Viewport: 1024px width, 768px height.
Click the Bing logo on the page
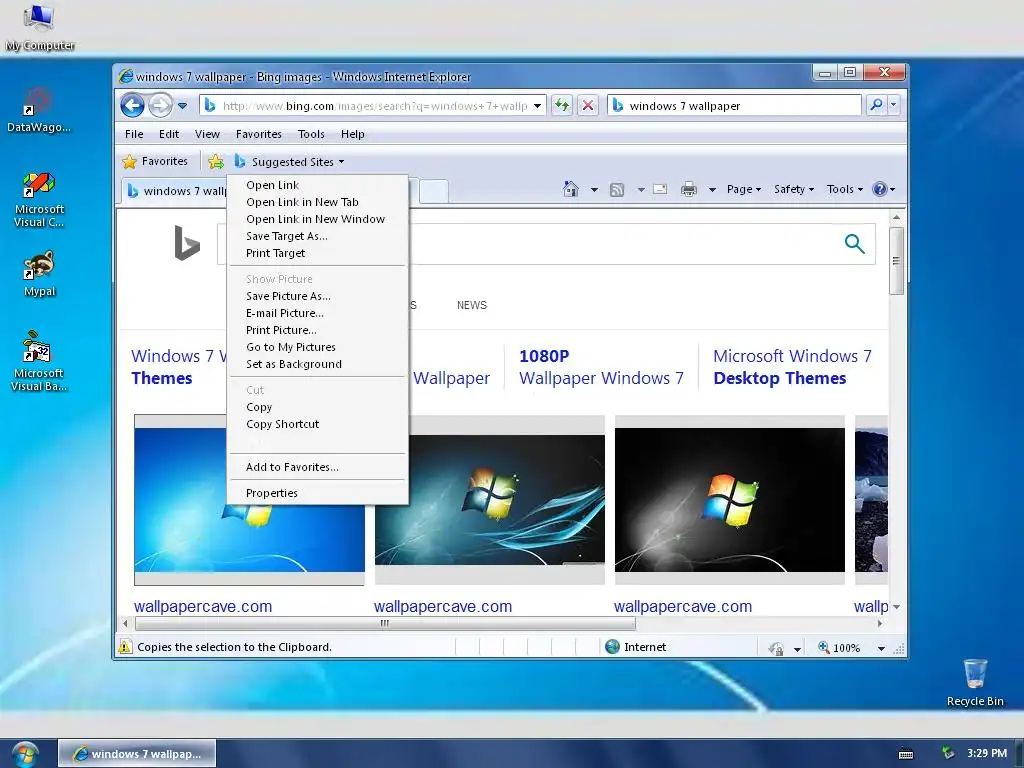(187, 243)
